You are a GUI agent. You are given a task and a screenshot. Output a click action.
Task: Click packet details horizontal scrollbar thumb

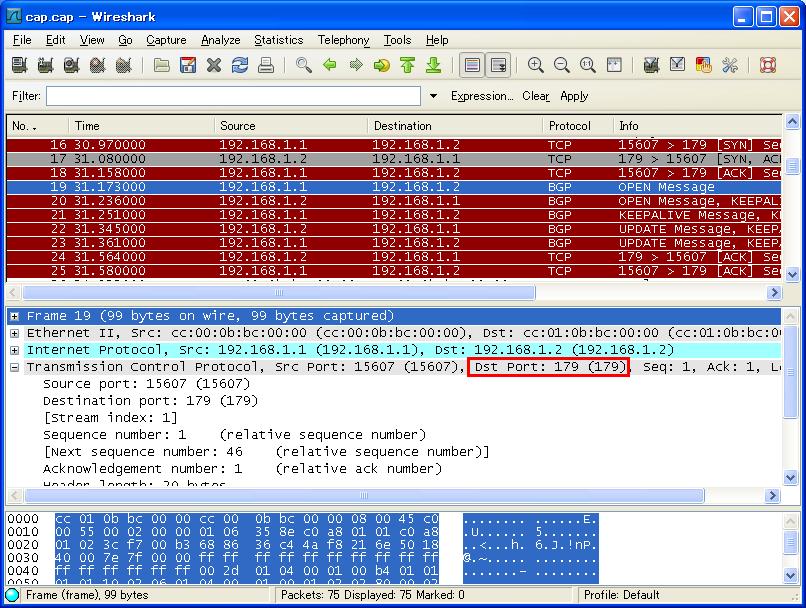click(364, 495)
